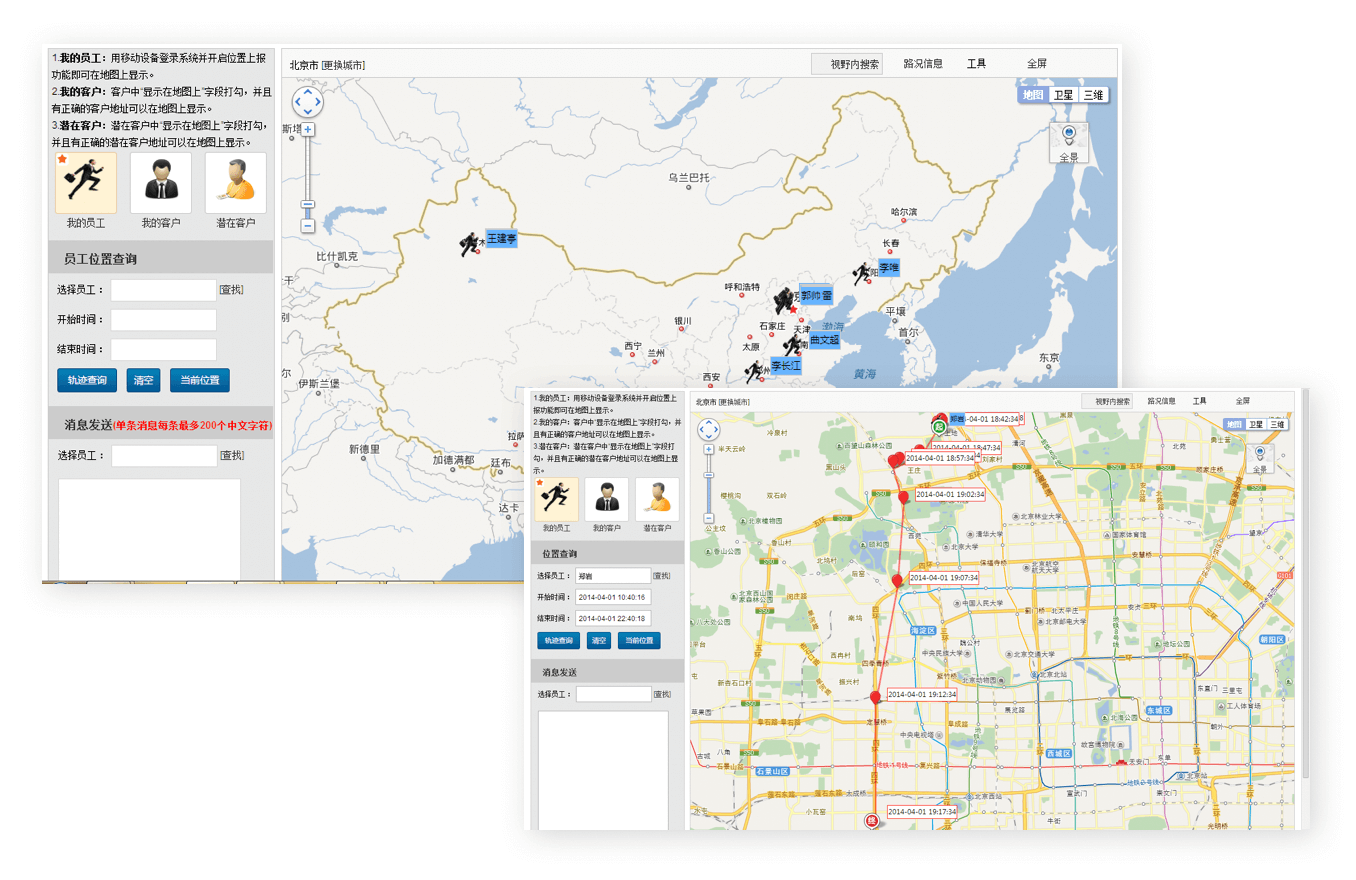Viewport: 1356px width, 880px height.
Task: Click the red pin at 19:02:34
Action: pyautogui.click(x=904, y=497)
